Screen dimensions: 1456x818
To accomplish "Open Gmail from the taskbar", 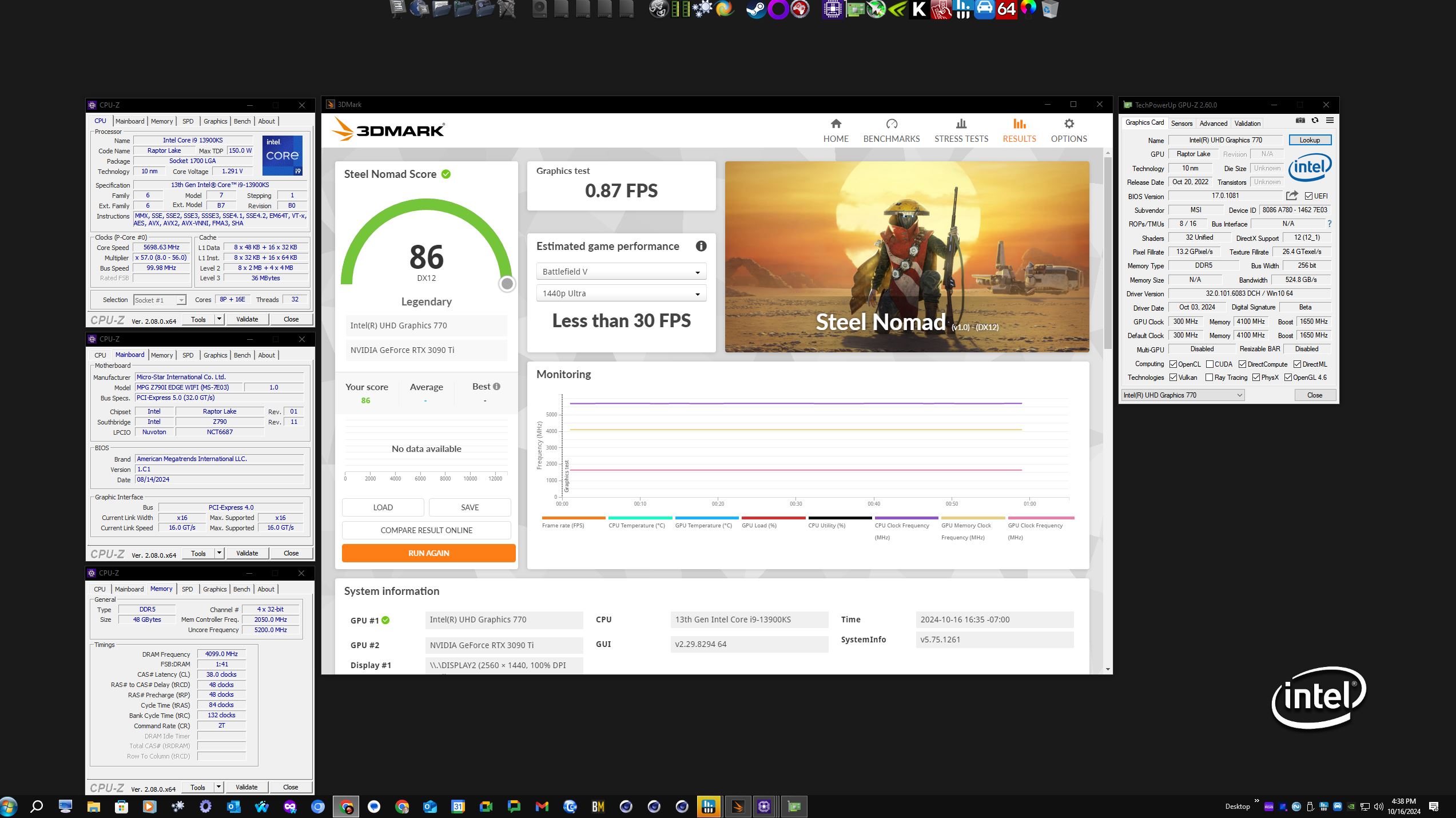I will [x=542, y=807].
